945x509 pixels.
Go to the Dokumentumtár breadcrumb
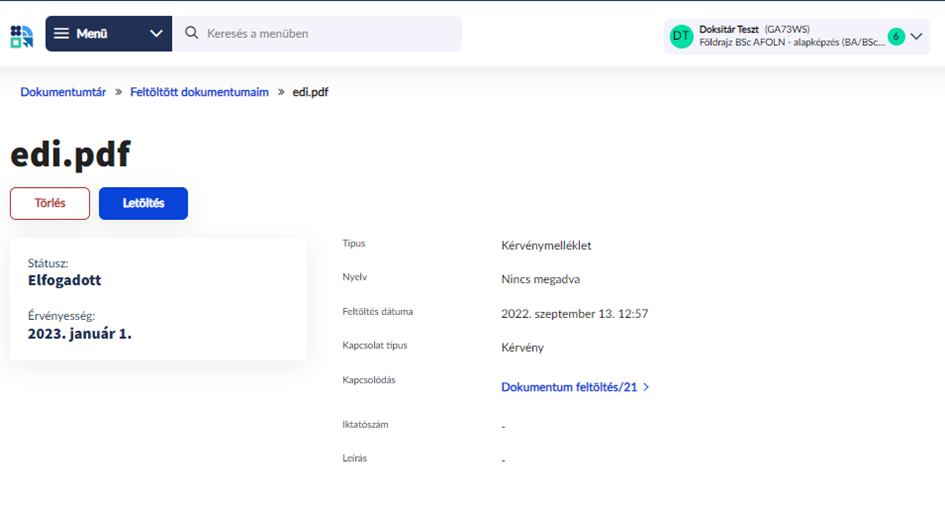(x=63, y=92)
